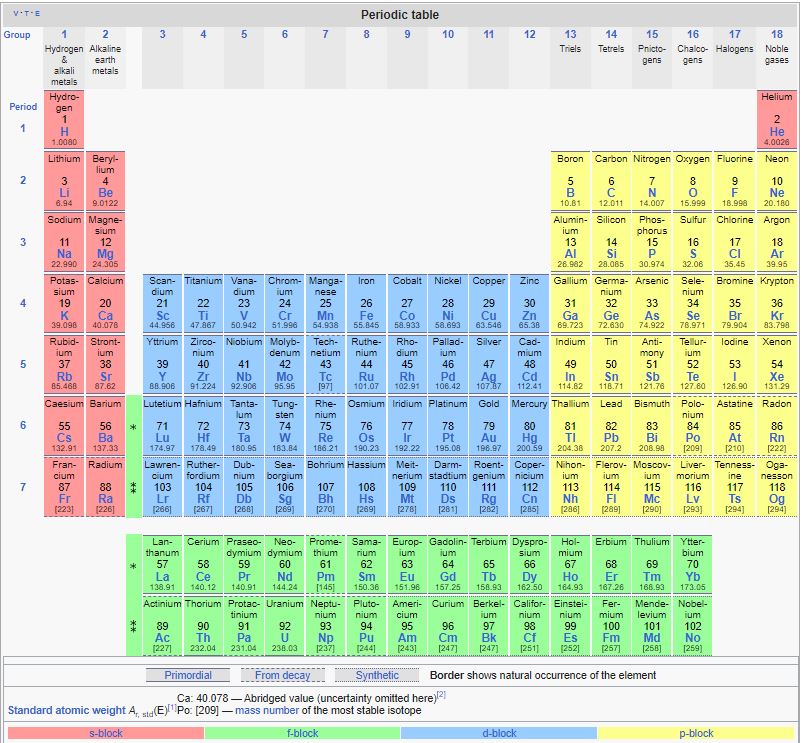The height and width of the screenshot is (743, 802).
Task: Click the Iodine I symbol
Action: (734, 377)
